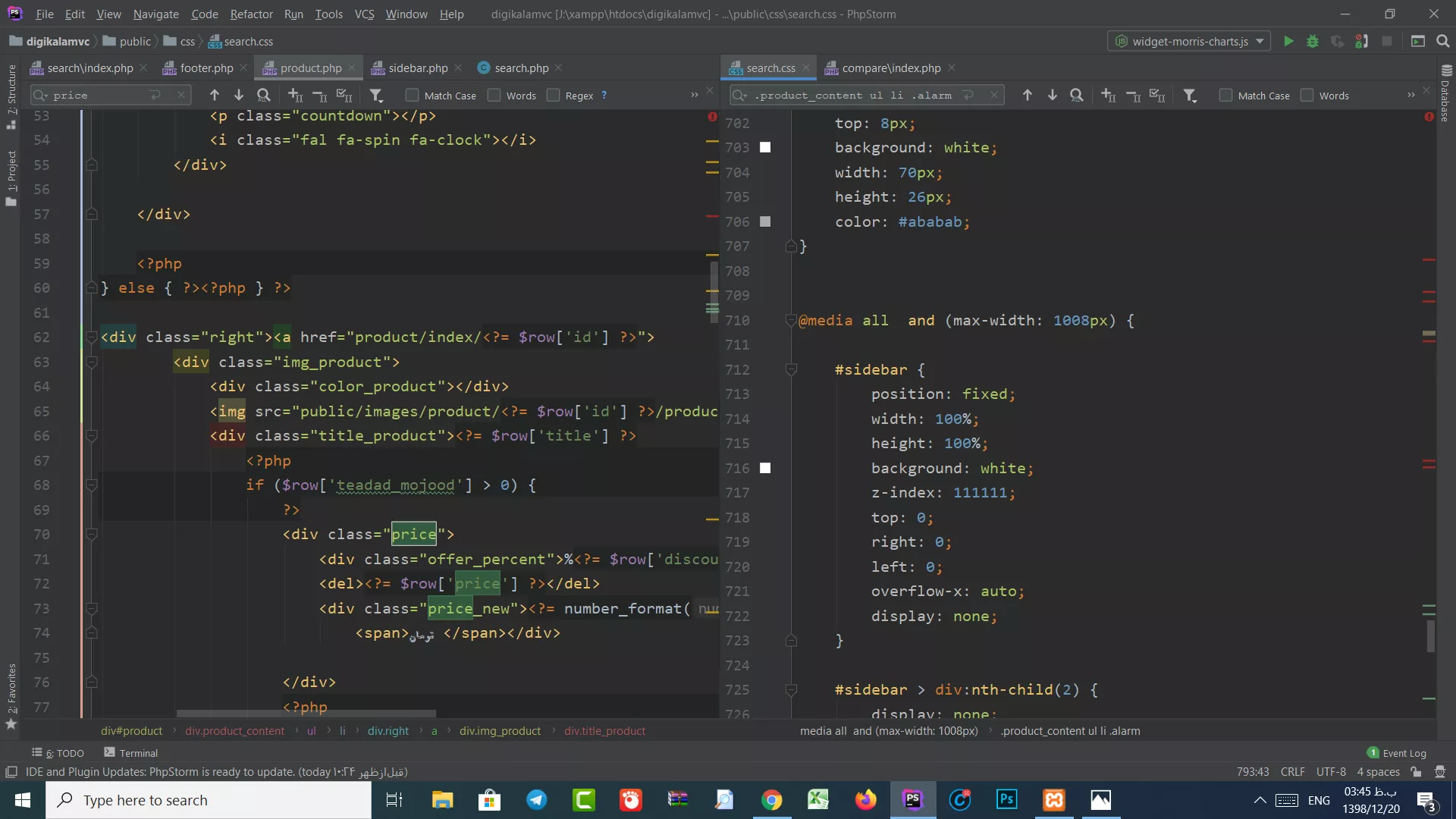Enable Match Case in left find bar

click(413, 96)
